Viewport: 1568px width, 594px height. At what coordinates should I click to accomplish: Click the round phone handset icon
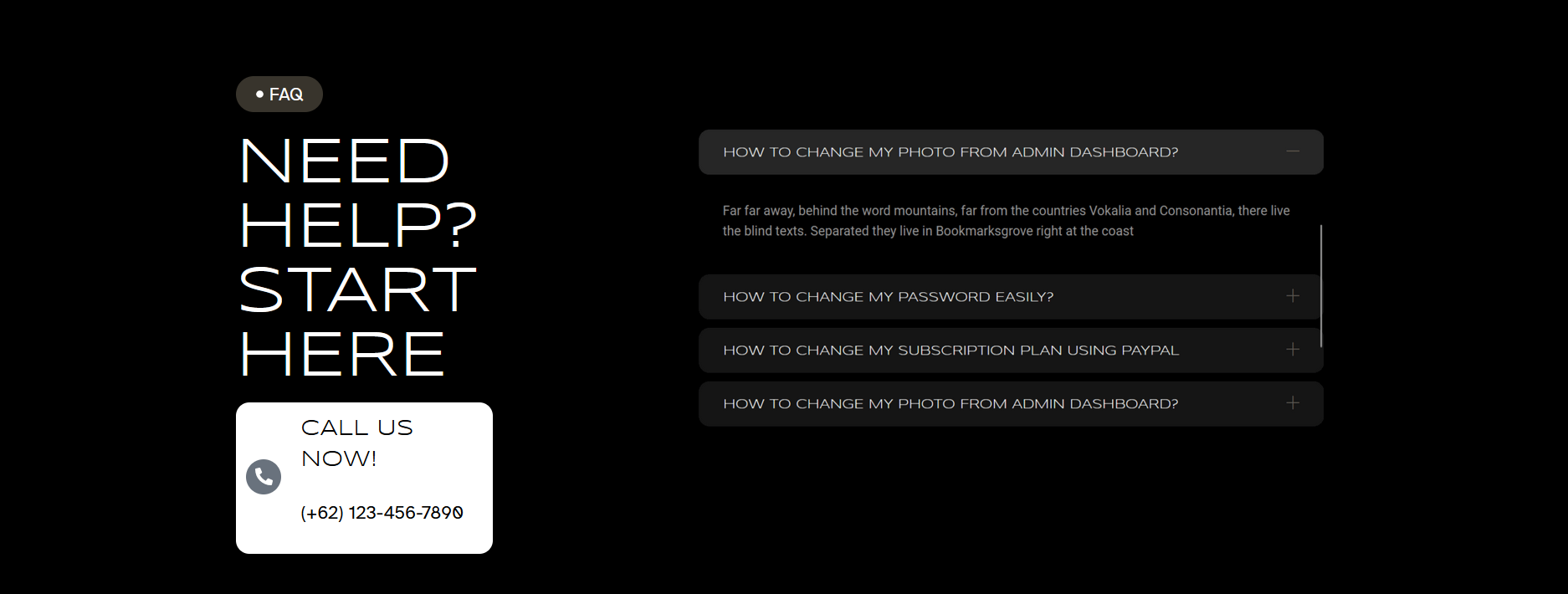tap(264, 477)
